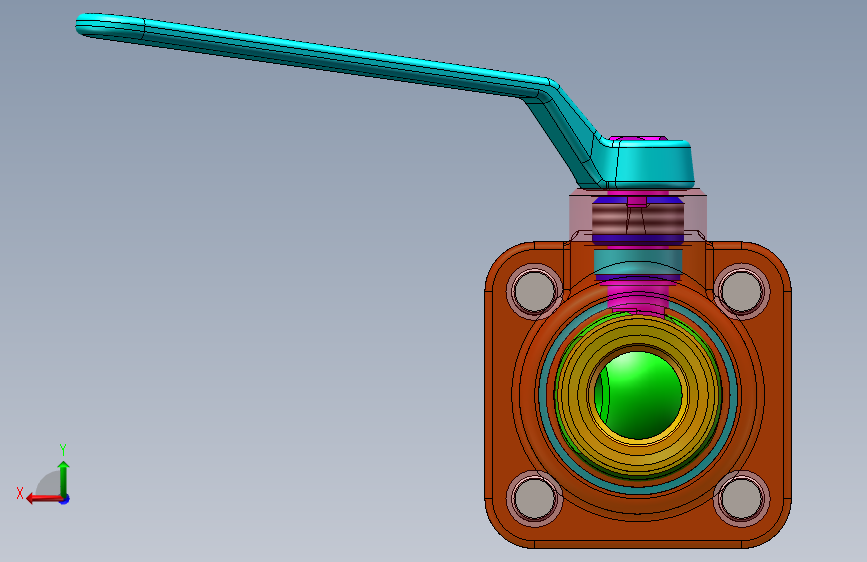Select the top-right flange bolt
Screen dimensions: 867x562
coord(742,292)
